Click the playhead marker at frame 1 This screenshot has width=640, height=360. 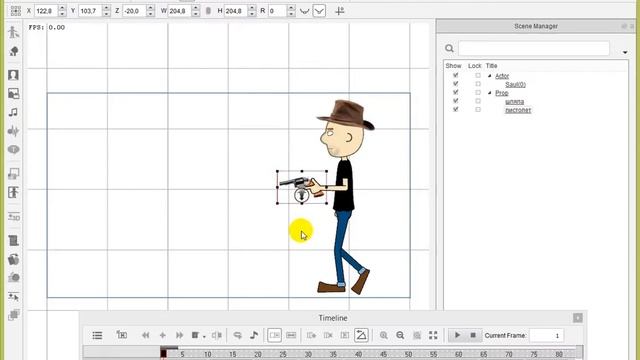click(x=163, y=353)
